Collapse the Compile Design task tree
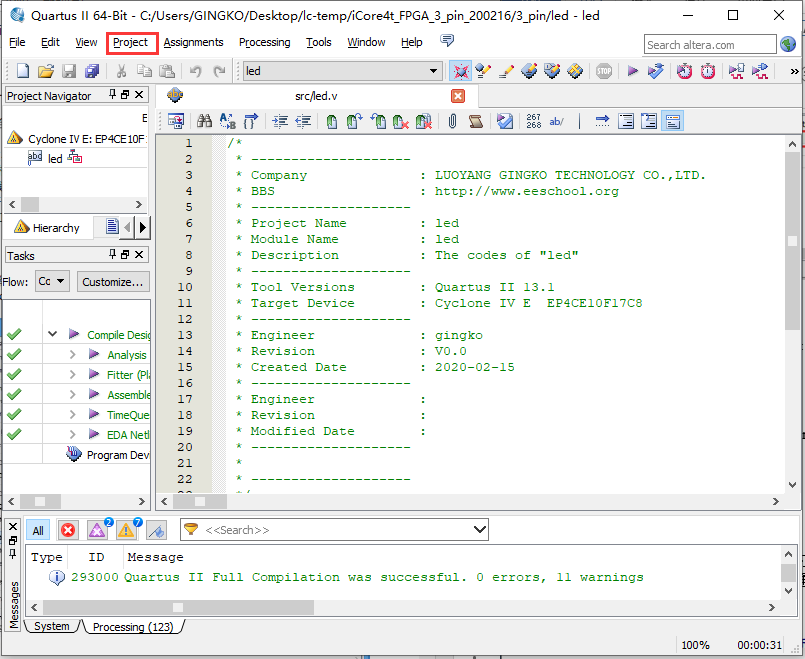 pos(52,335)
